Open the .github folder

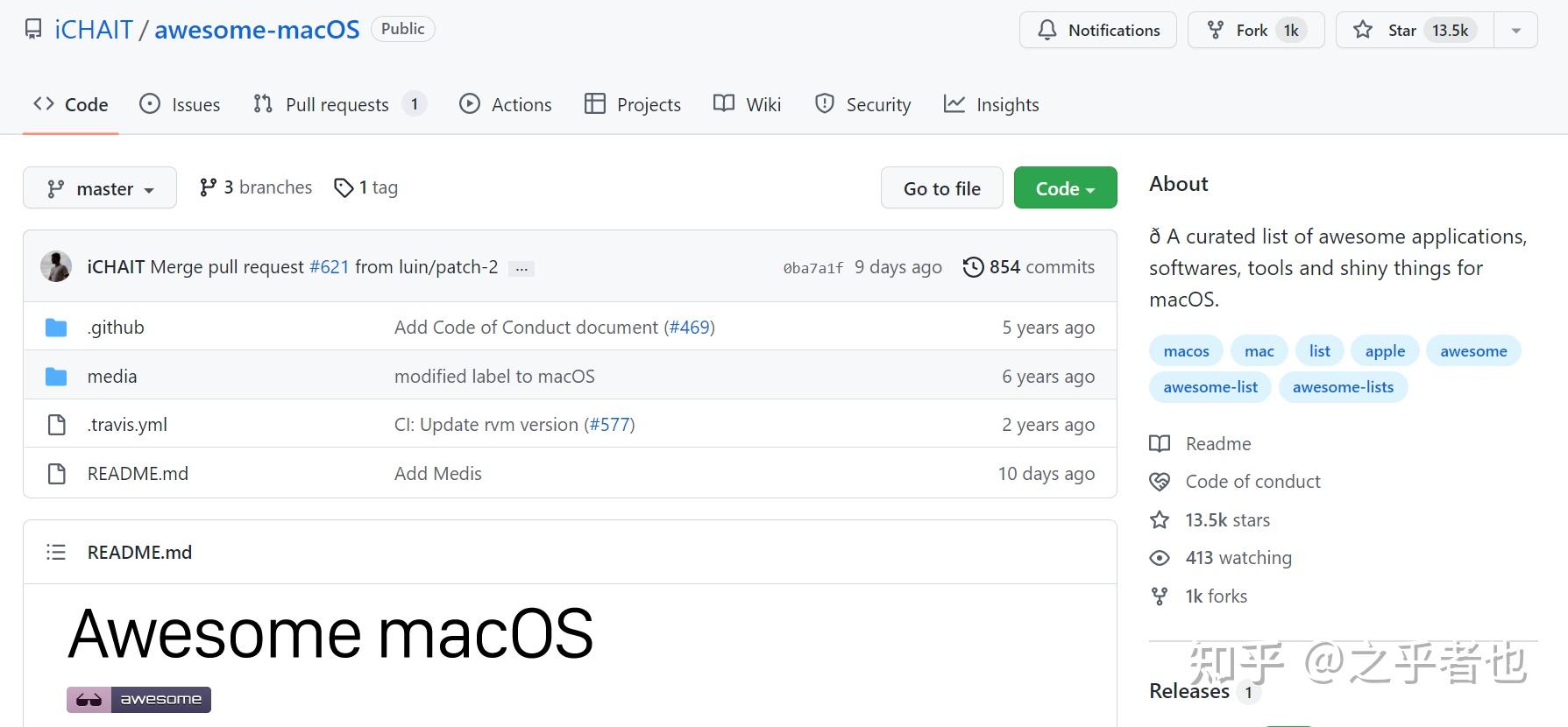tap(116, 328)
